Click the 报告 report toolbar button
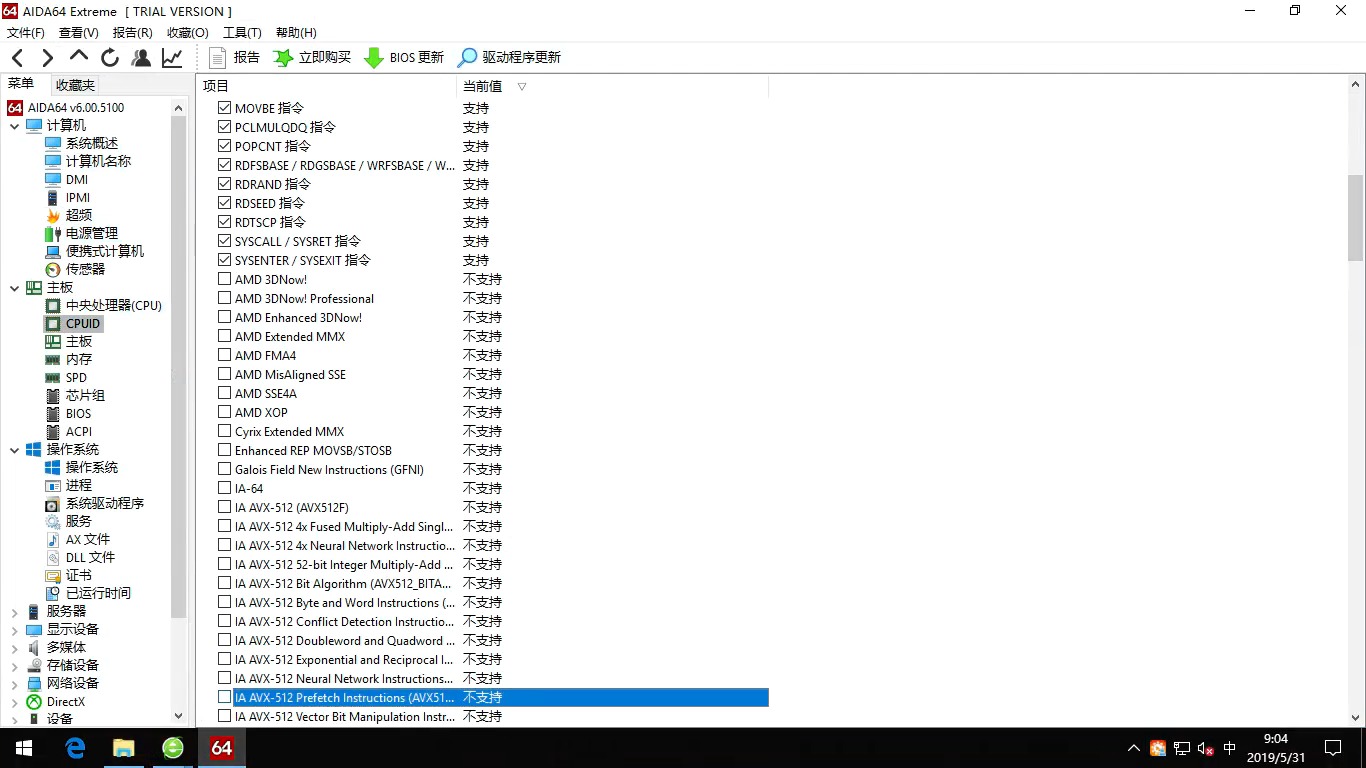The width and height of the screenshot is (1366, 768). click(234, 58)
